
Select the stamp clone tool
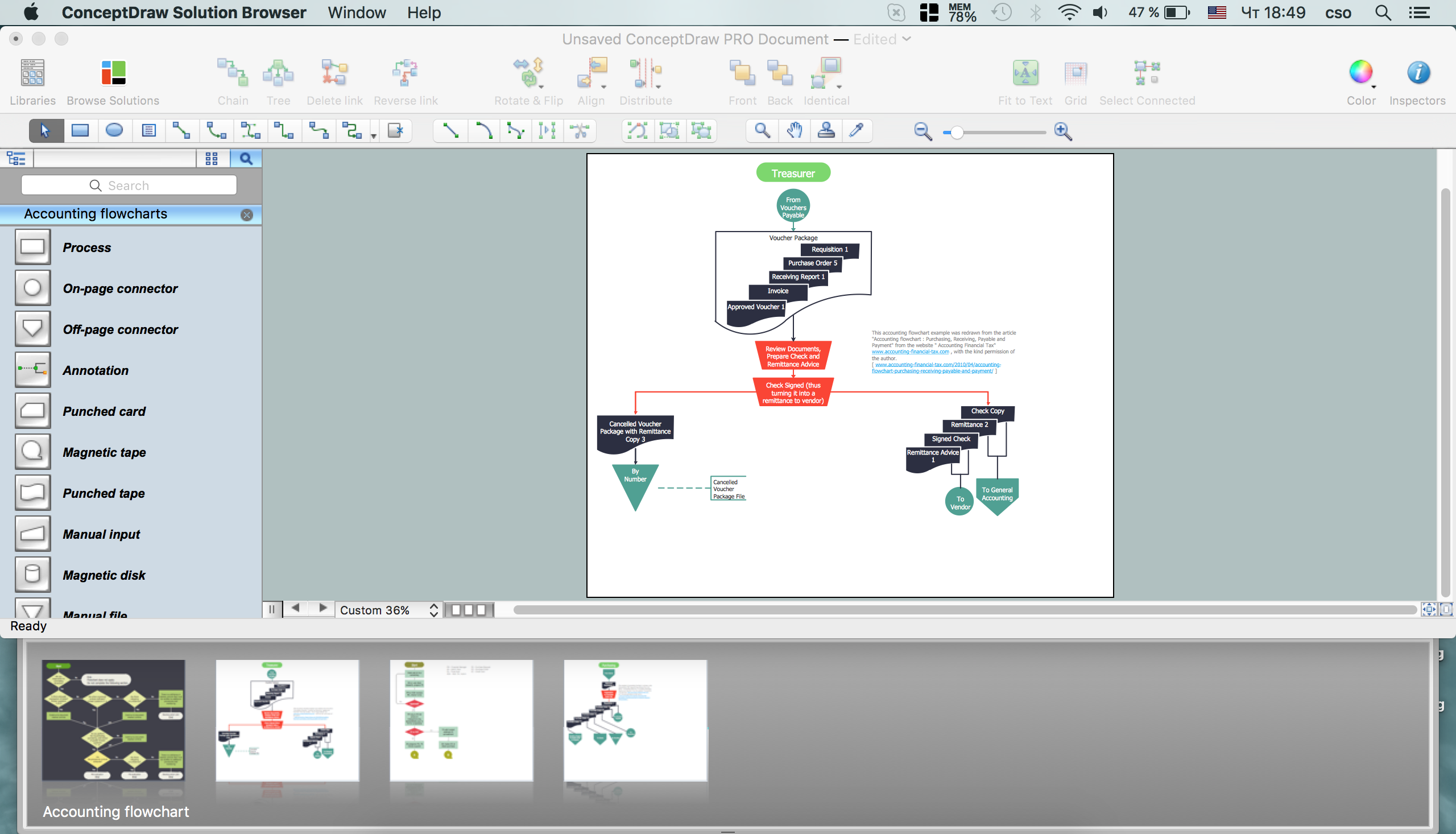(x=826, y=131)
